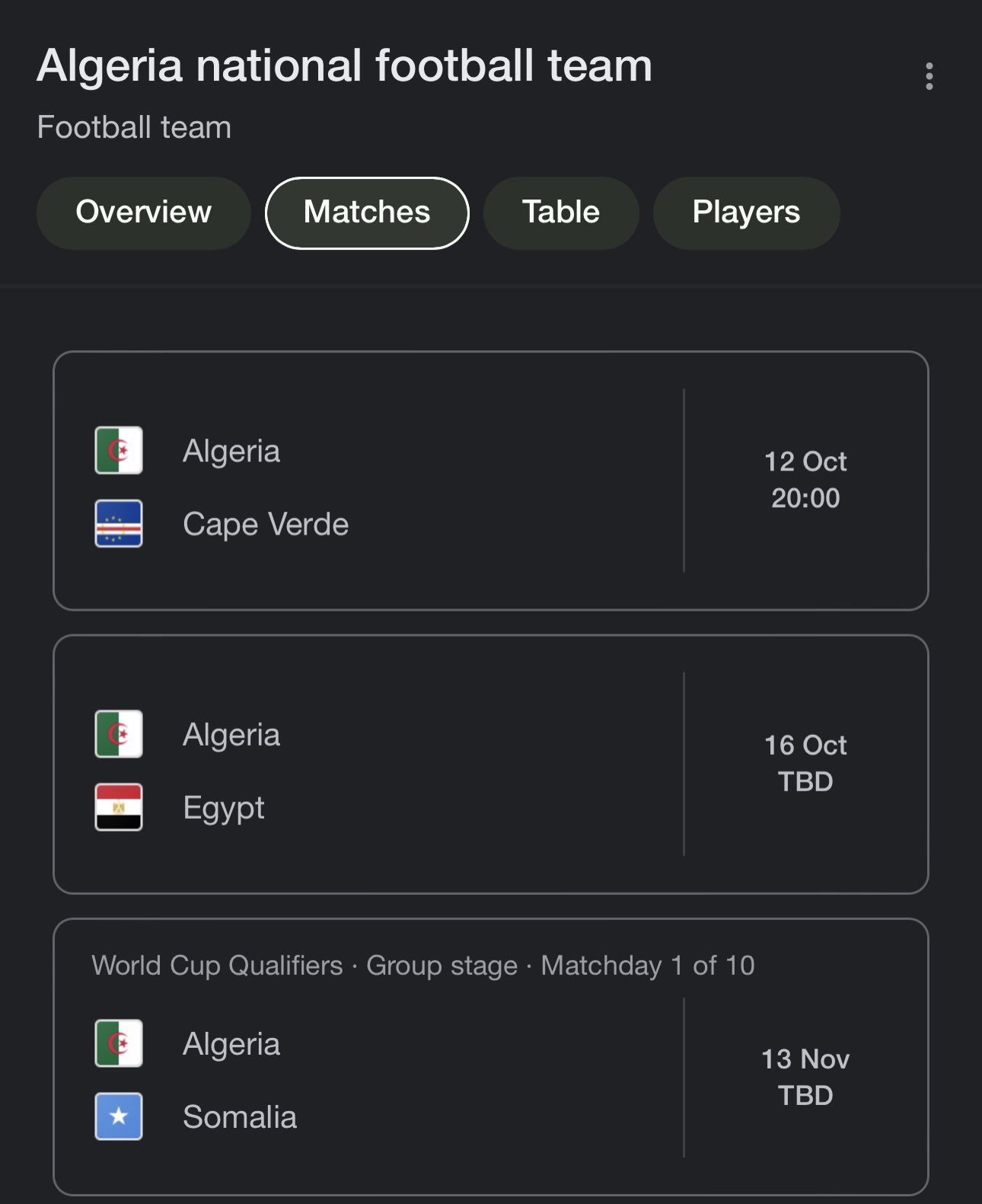Viewport: 982px width, 1204px height.
Task: Select the Cape Verde team name
Action: [266, 524]
